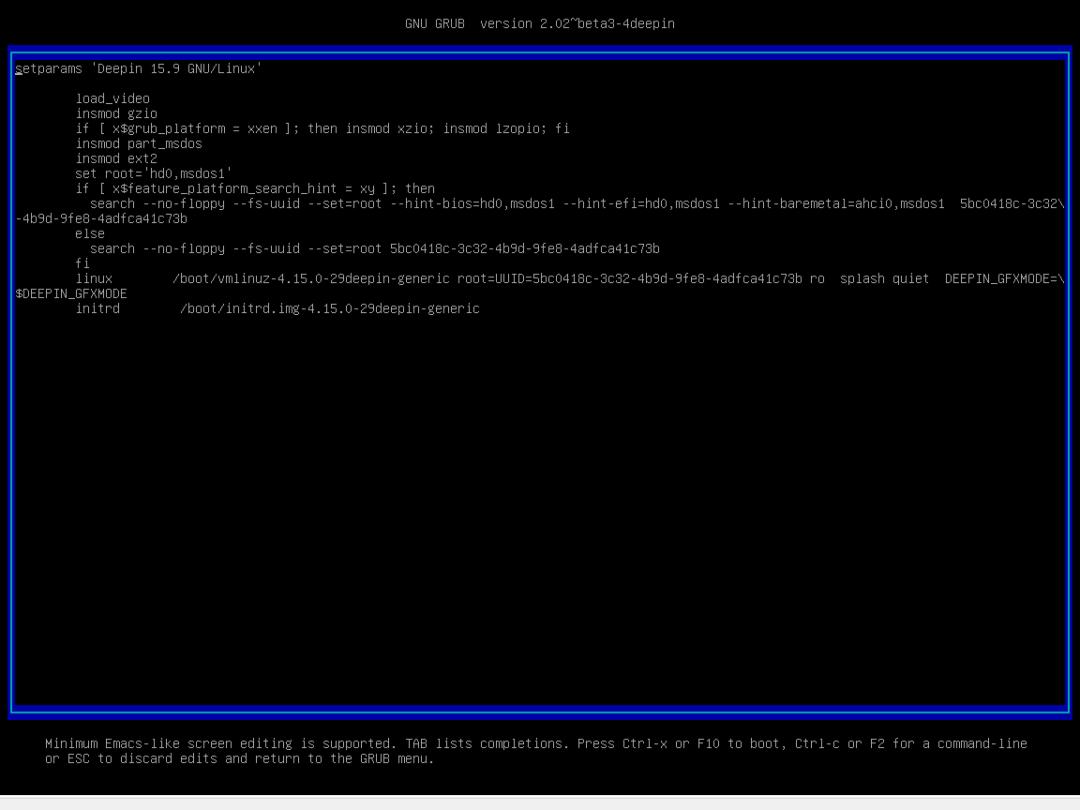This screenshot has height=810, width=1080.
Task: Click the wrapped $DEEPIN_GFXMODE text
Action: [71, 294]
